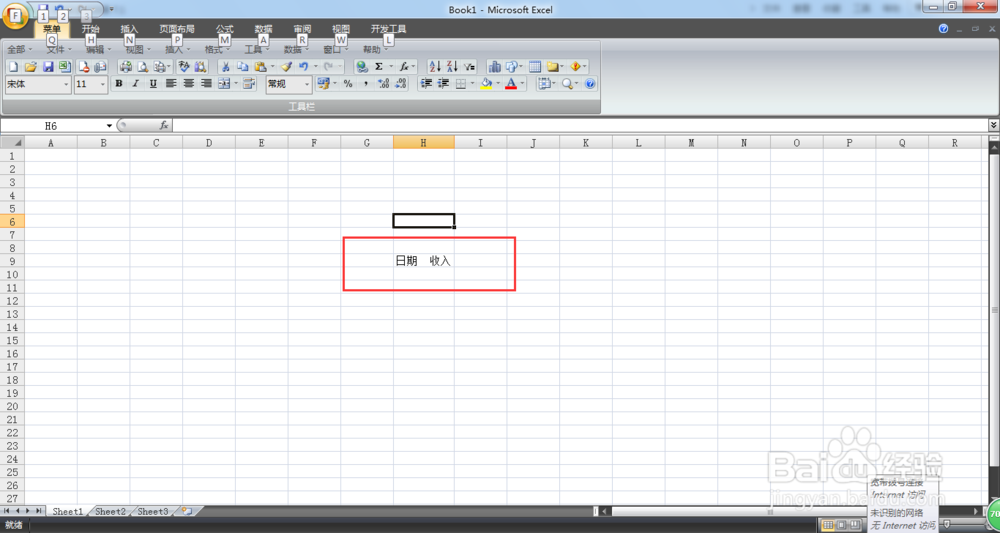
Task: Expand the 工具 menu dropdown
Action: [x=256, y=49]
